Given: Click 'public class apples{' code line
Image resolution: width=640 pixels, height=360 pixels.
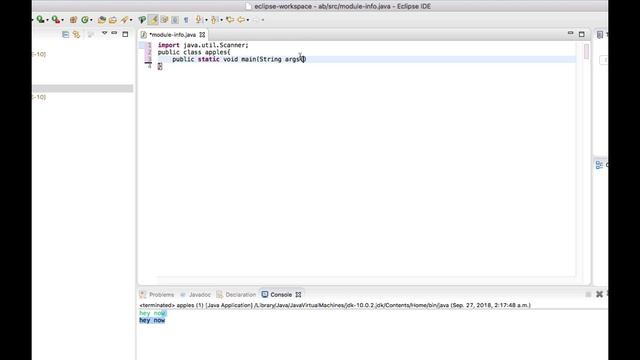Looking at the screenshot, I should (x=194, y=52).
